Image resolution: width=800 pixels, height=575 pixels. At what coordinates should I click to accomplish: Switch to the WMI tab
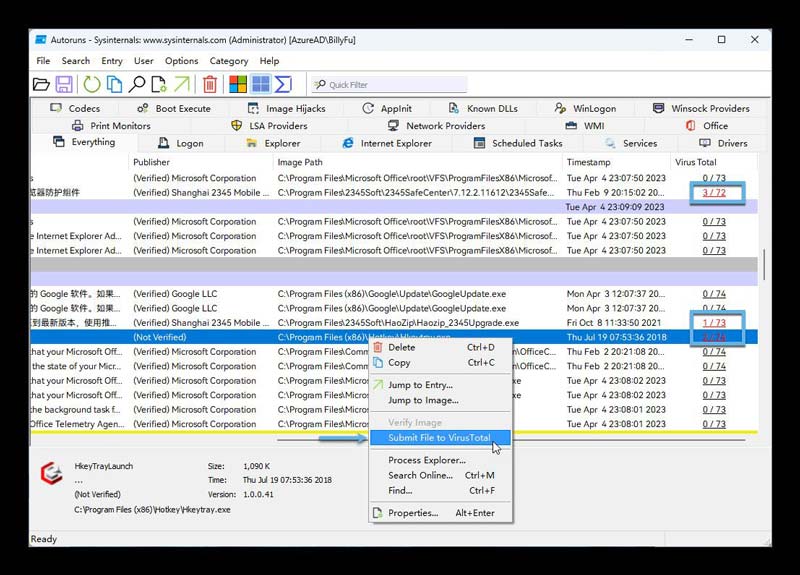585,126
